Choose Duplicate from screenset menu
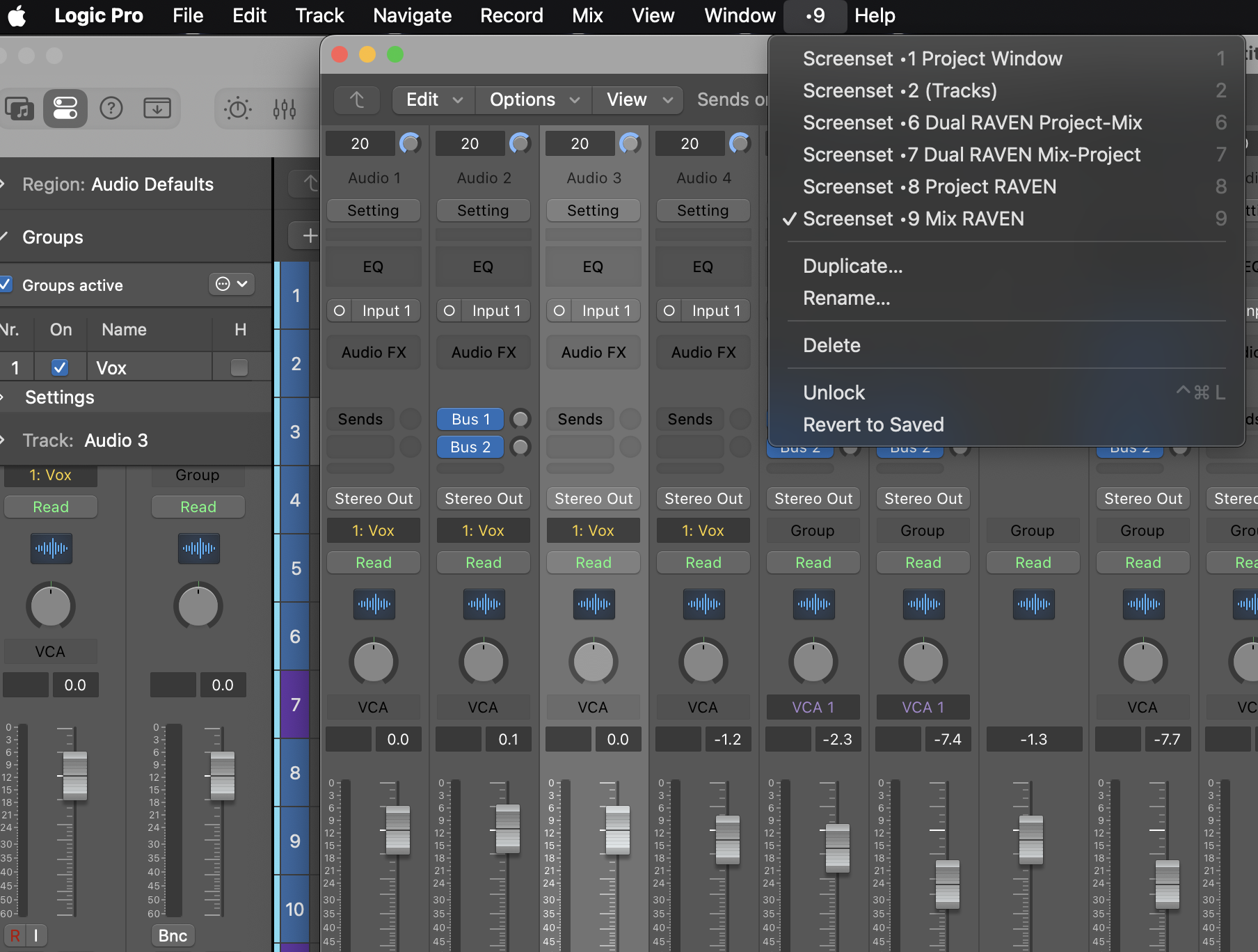1258x952 pixels. 1006,266
